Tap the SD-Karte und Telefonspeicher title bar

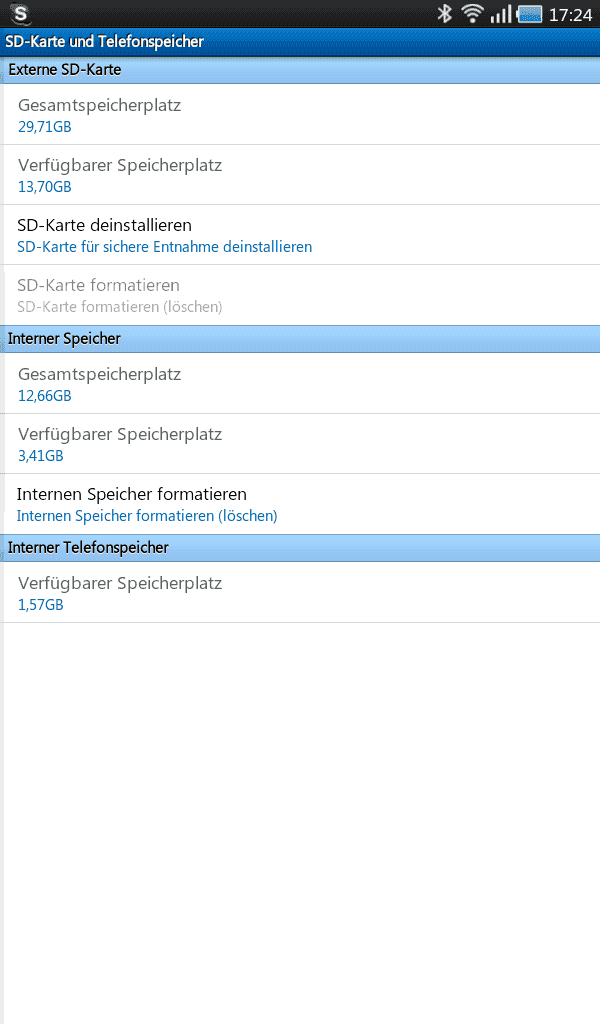300,42
